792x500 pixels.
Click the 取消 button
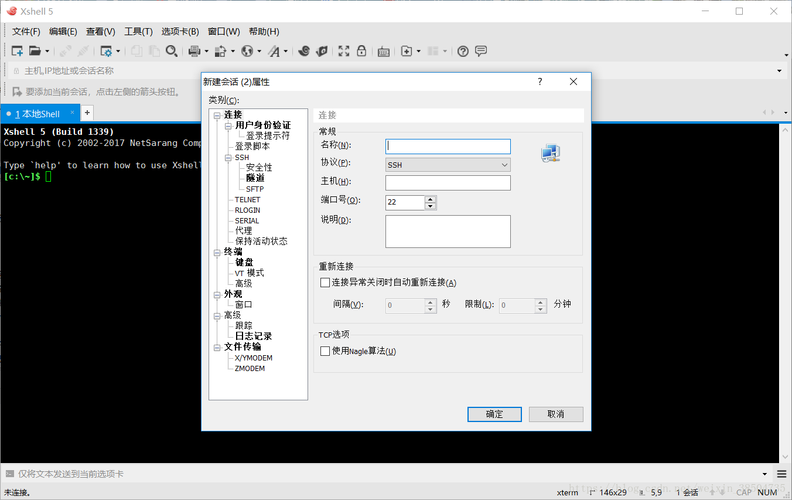(556, 414)
